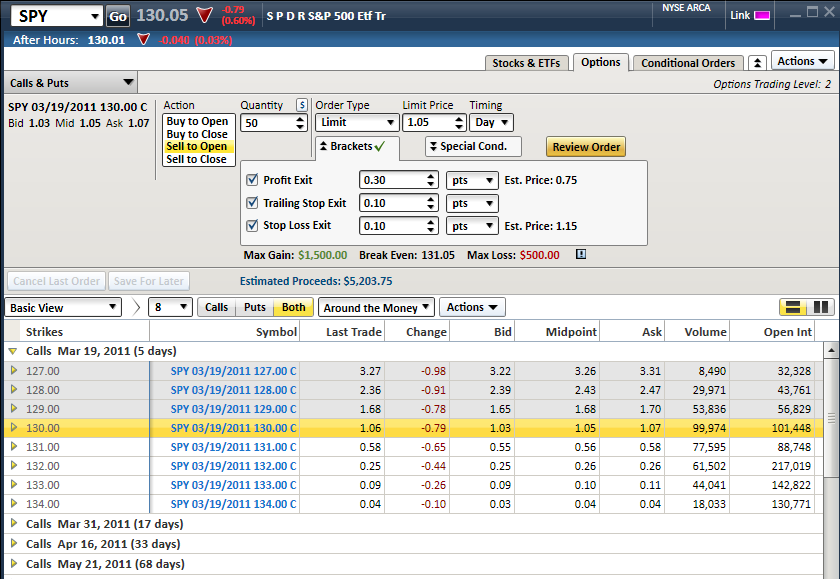Click the info icon beside Max Loss

coord(581,254)
